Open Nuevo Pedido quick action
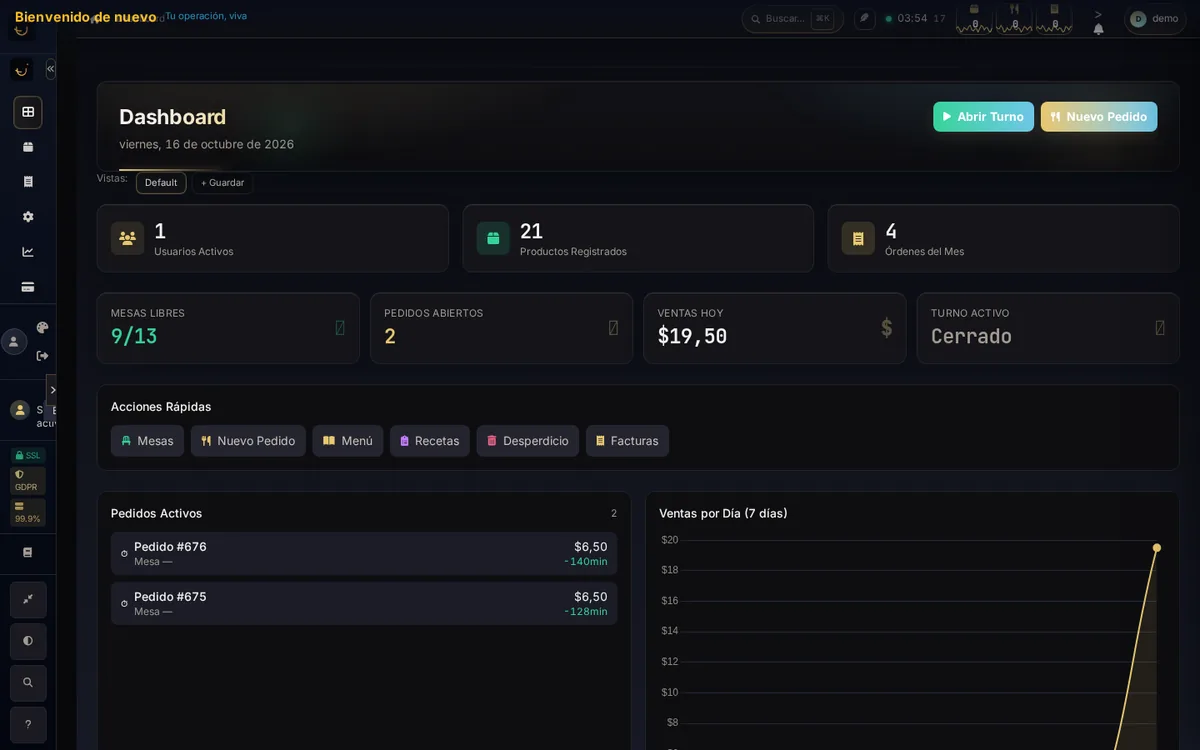This screenshot has height=750, width=1200. pos(248,441)
